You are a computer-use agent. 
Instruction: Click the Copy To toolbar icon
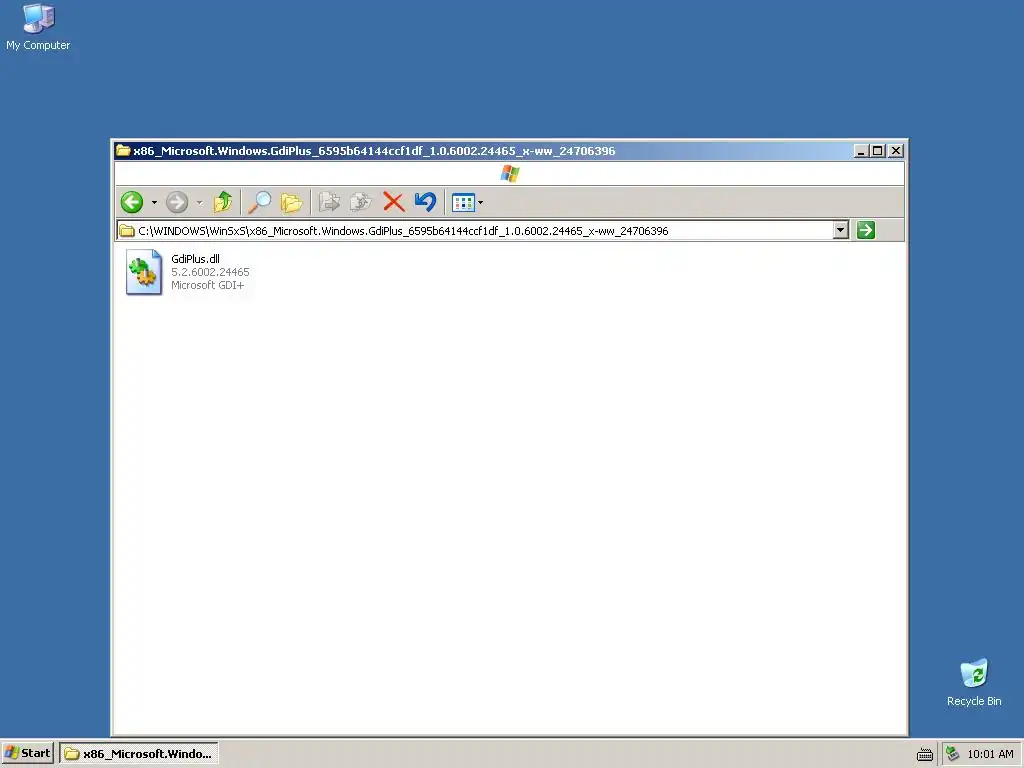(x=360, y=202)
